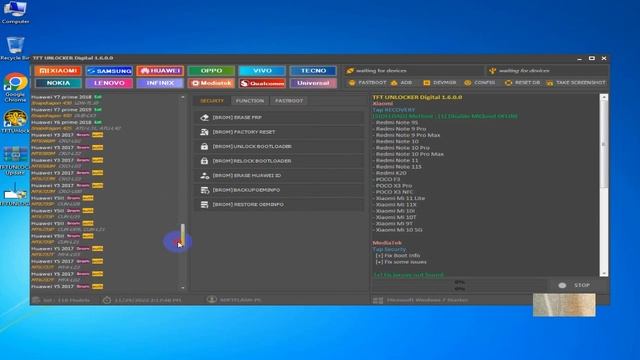The width and height of the screenshot is (640, 360).
Task: Click the device list scroll down arrow
Action: click(182, 288)
